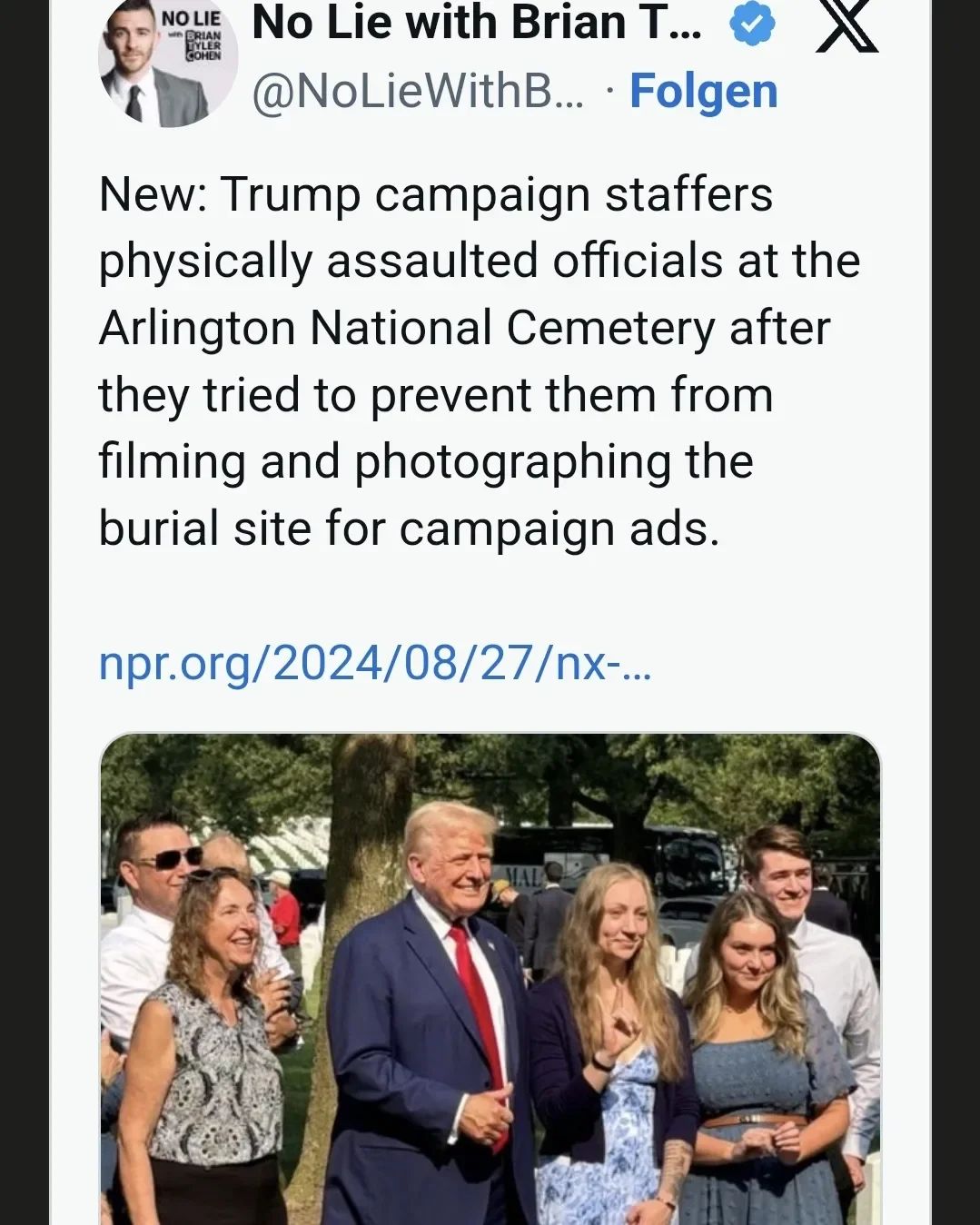Click the words 'Arlington National Cemetery' in the tweet

click(x=407, y=329)
